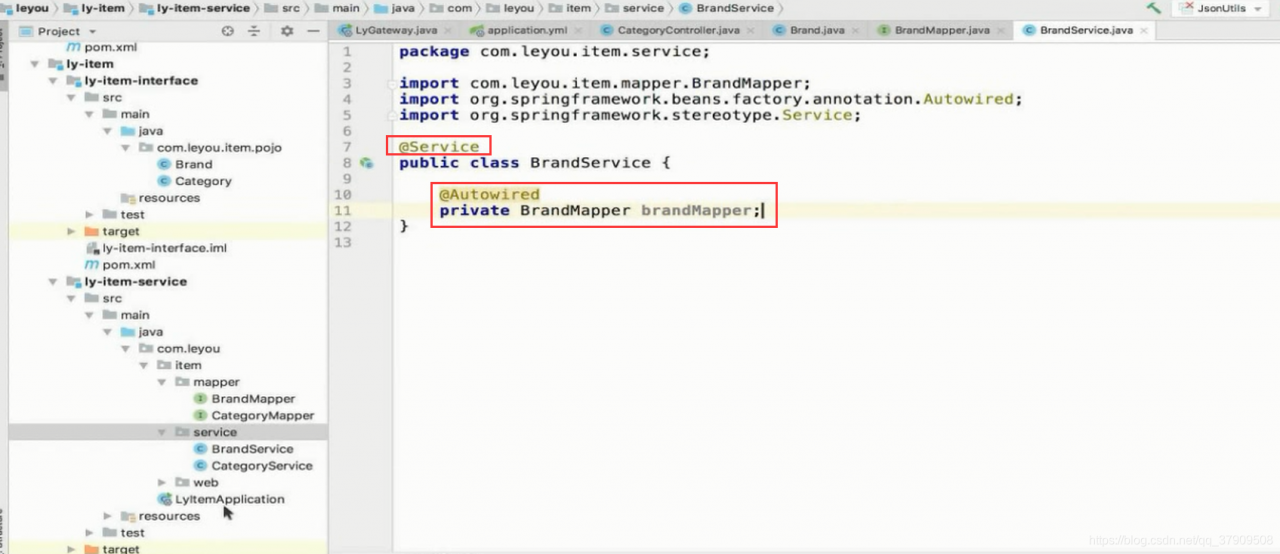
Task: Collapse the ly-item-interface module node
Action: 54,81
